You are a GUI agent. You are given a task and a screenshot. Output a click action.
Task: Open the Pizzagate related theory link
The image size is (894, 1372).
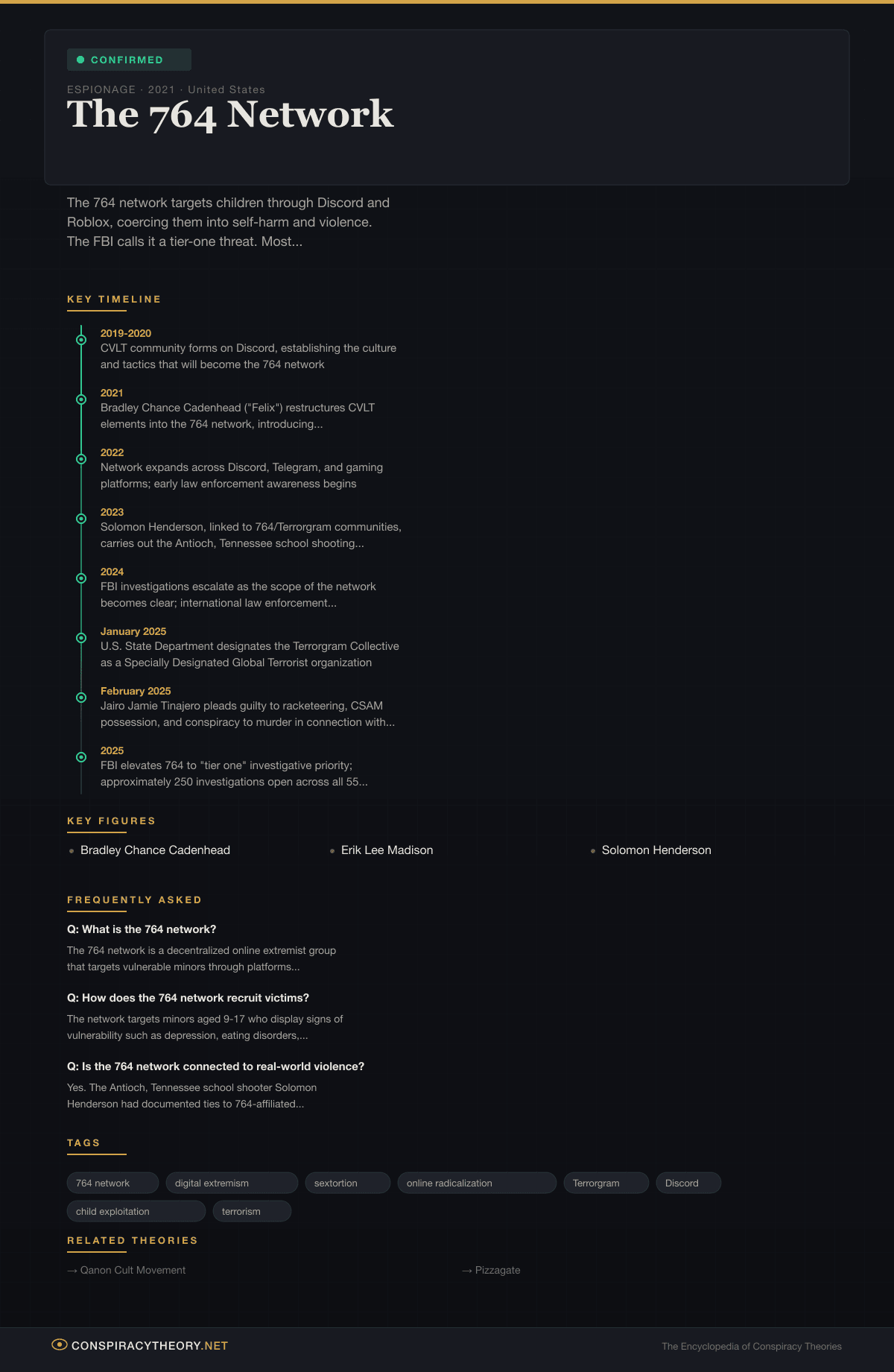coord(497,1270)
